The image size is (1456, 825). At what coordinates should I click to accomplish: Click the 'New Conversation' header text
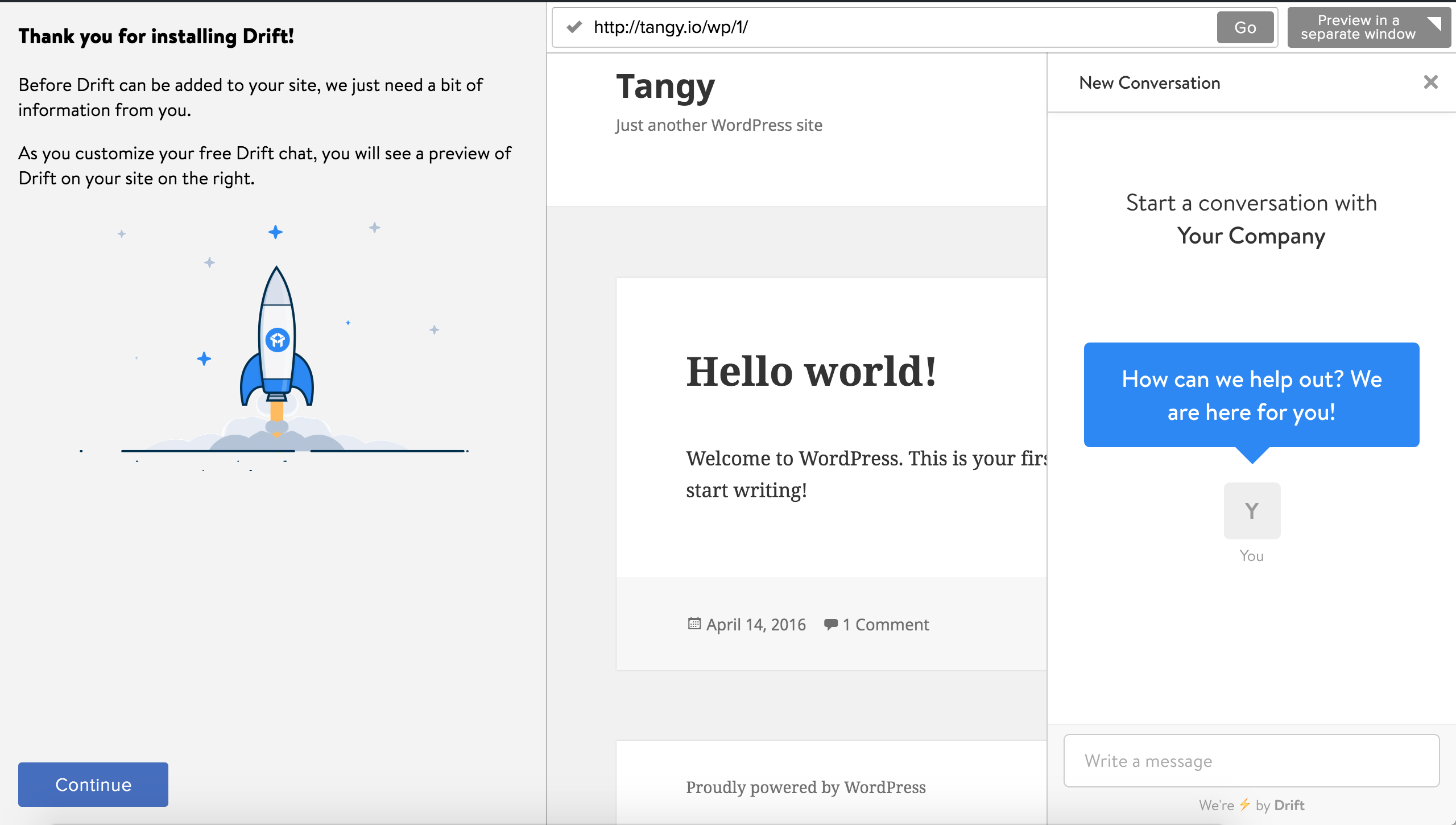(x=1149, y=83)
